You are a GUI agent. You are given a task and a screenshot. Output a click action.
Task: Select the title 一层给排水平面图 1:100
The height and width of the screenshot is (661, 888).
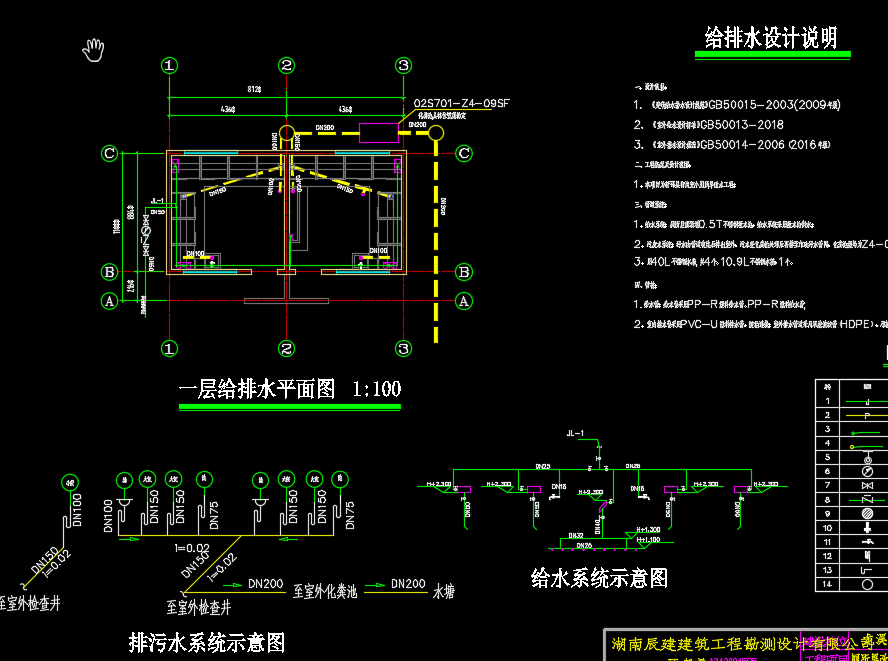289,389
